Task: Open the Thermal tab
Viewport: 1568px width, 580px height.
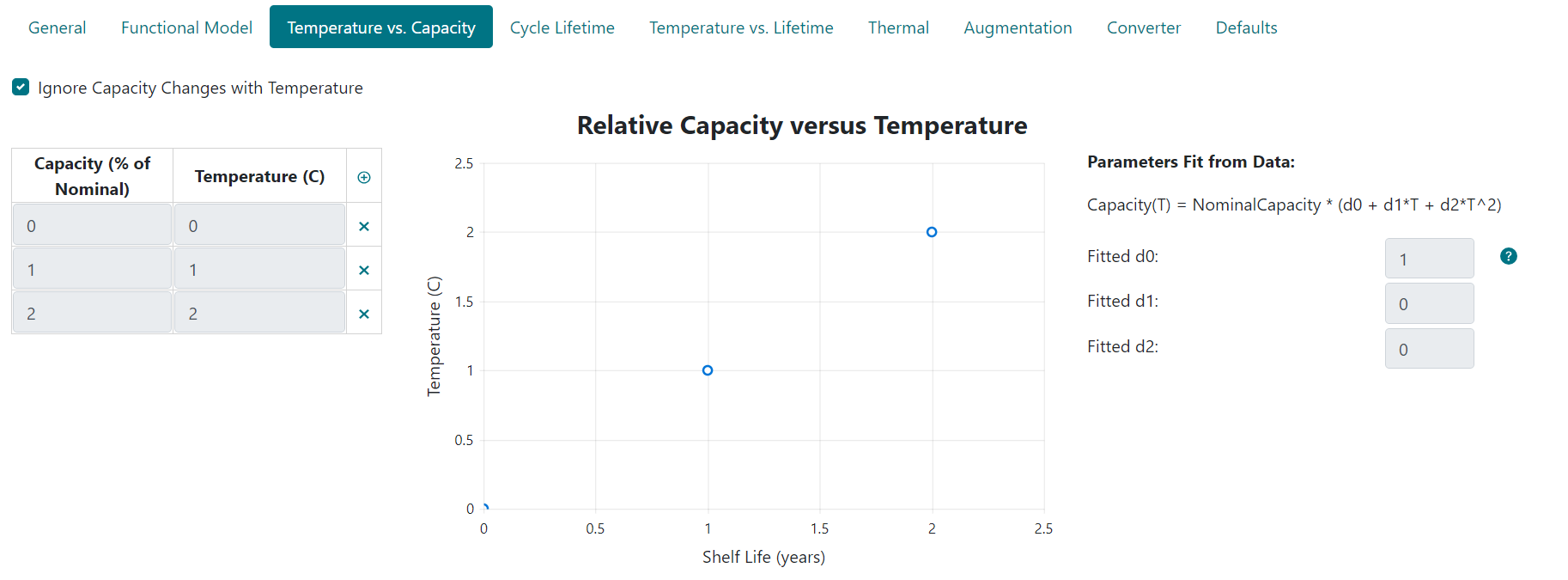Action: point(898,27)
